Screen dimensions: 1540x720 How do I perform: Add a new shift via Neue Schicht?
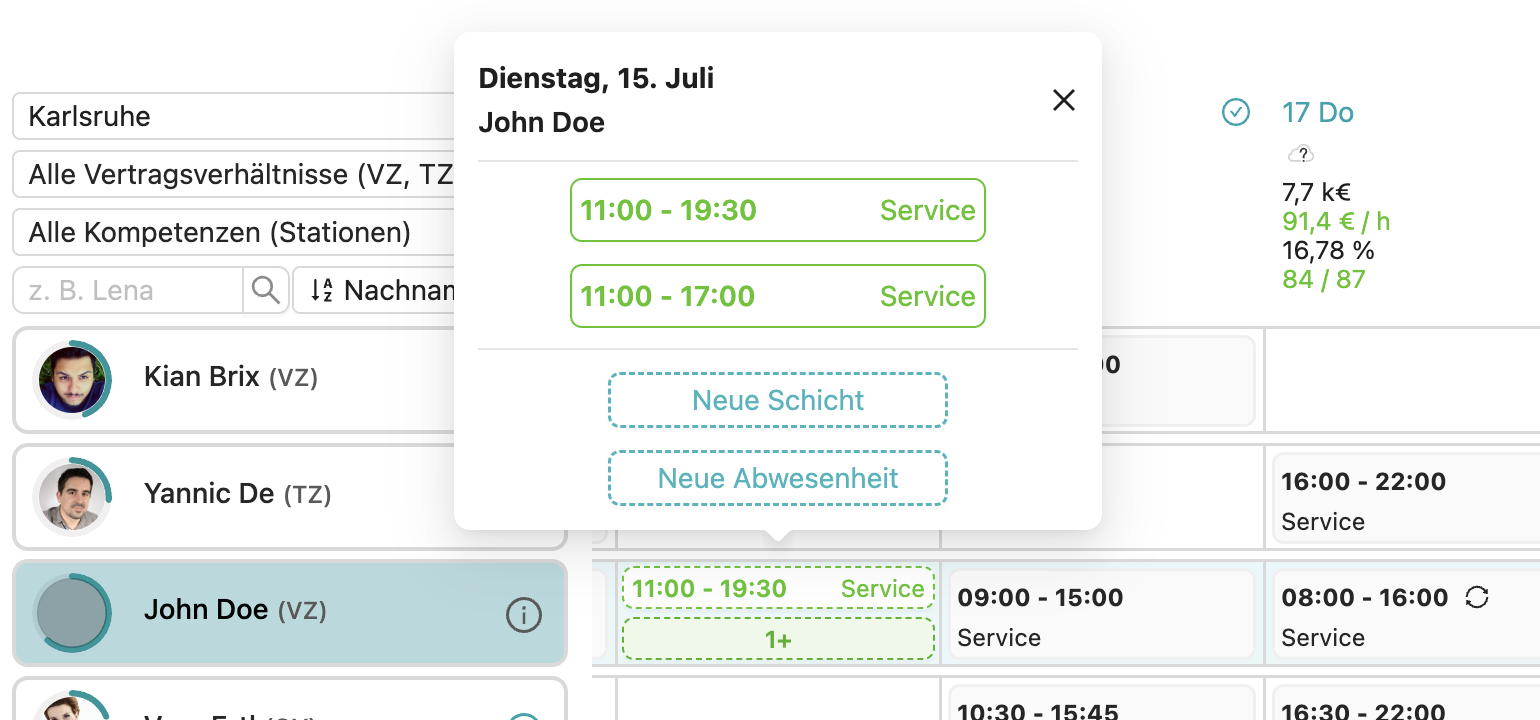[778, 400]
